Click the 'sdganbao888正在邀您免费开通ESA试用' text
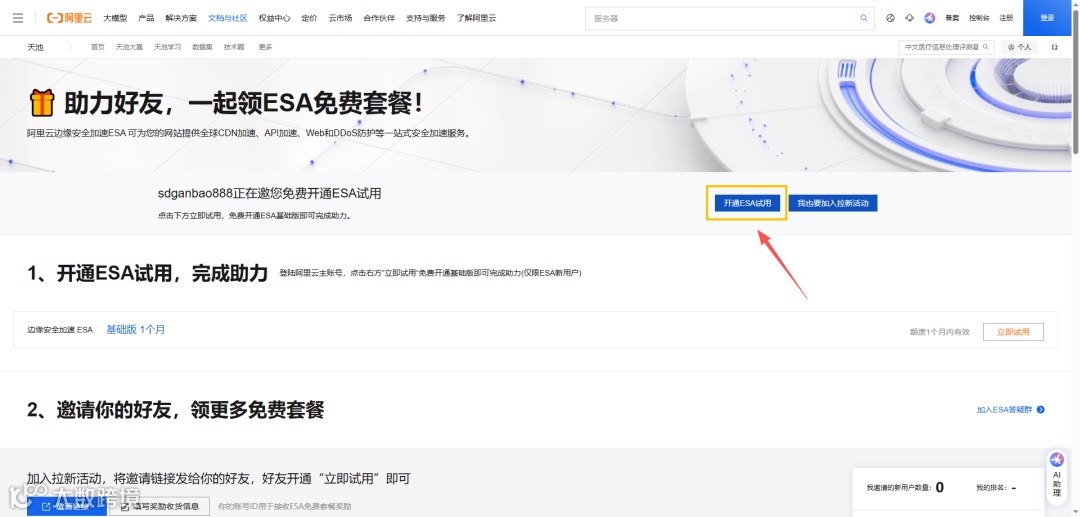 [x=269, y=194]
